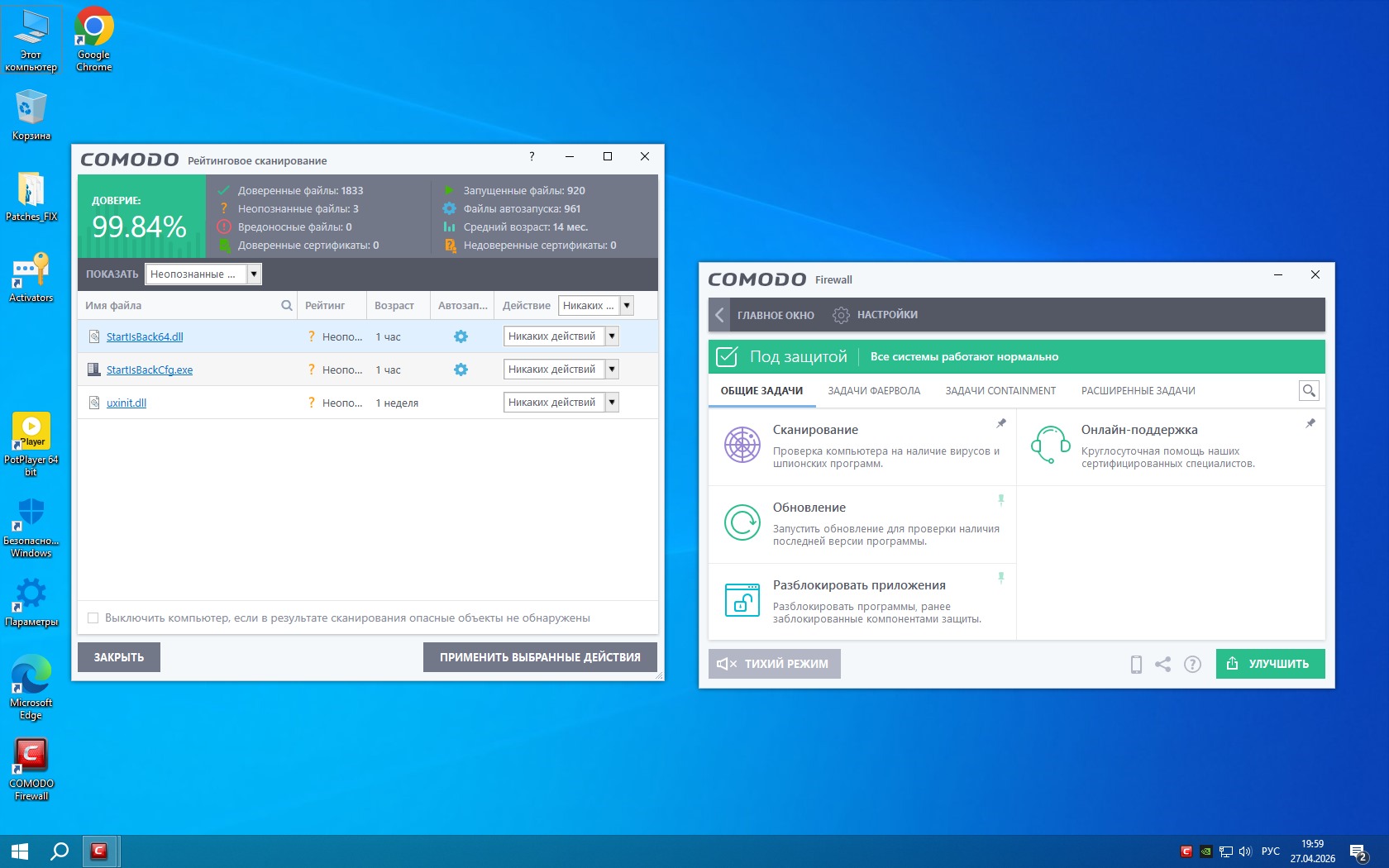
Task: Click COMODO Firewall in the Windows taskbar
Action: [x=99, y=851]
